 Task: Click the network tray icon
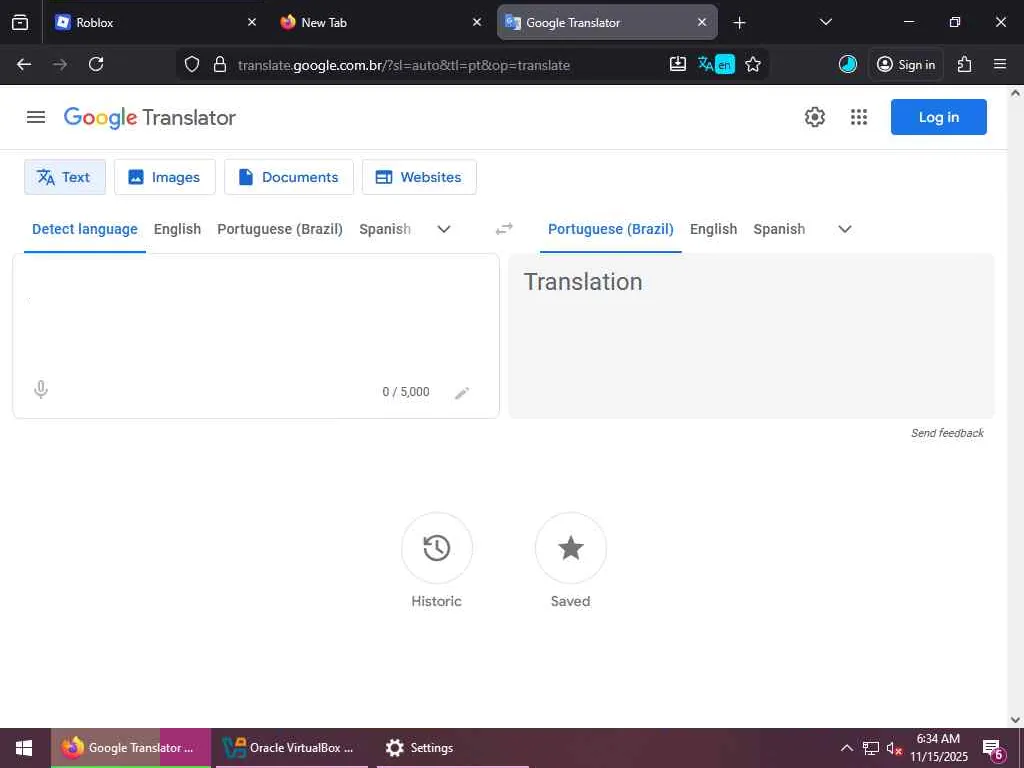click(871, 748)
